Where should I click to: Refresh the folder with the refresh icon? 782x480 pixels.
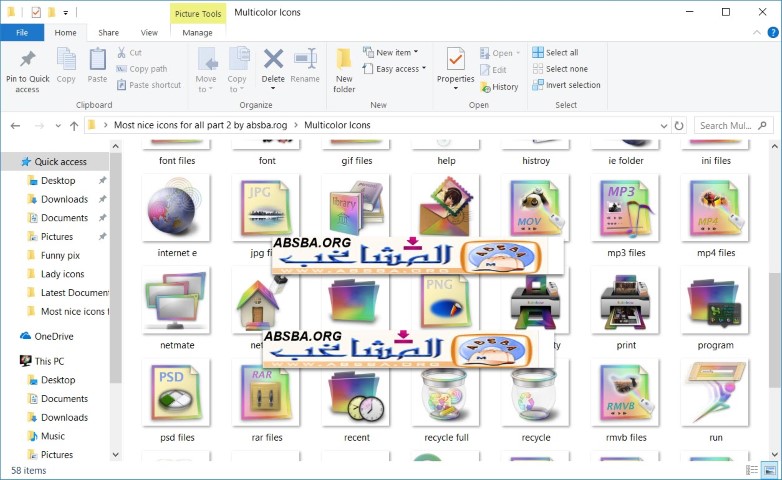[679, 126]
